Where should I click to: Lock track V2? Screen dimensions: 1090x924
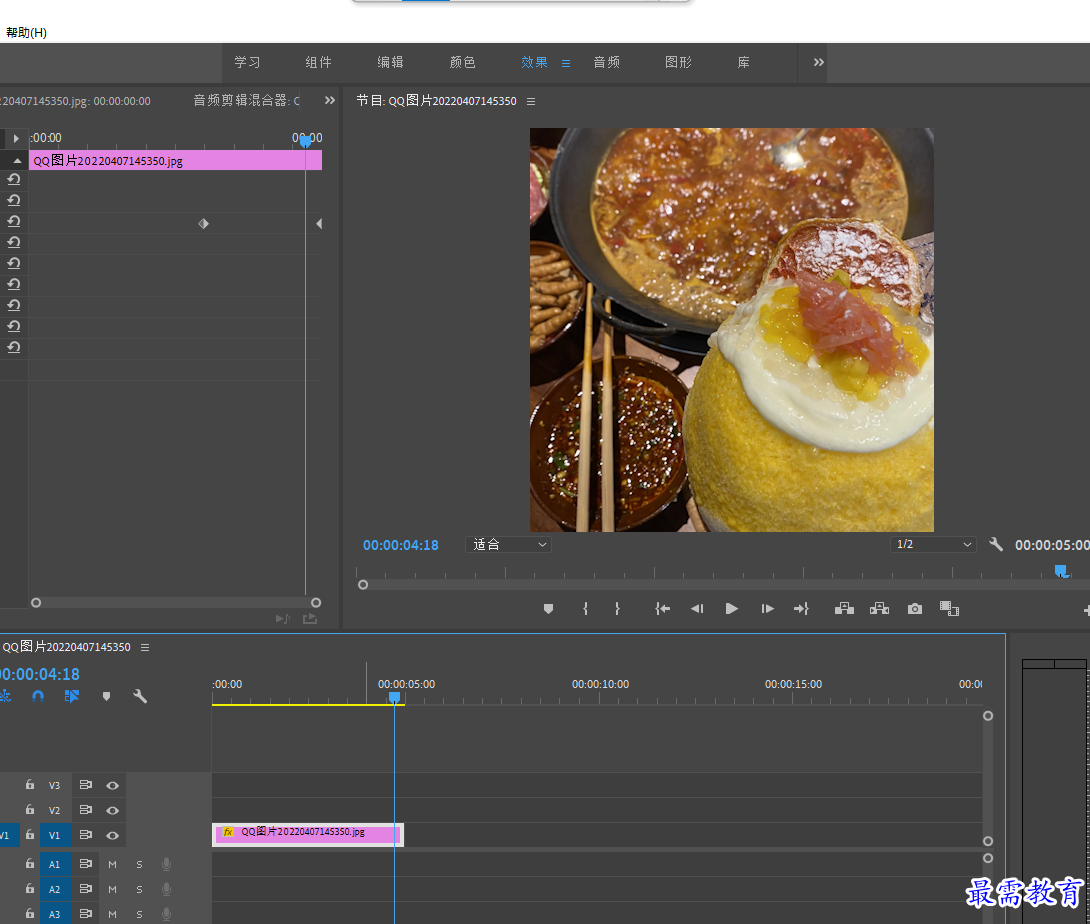point(30,810)
